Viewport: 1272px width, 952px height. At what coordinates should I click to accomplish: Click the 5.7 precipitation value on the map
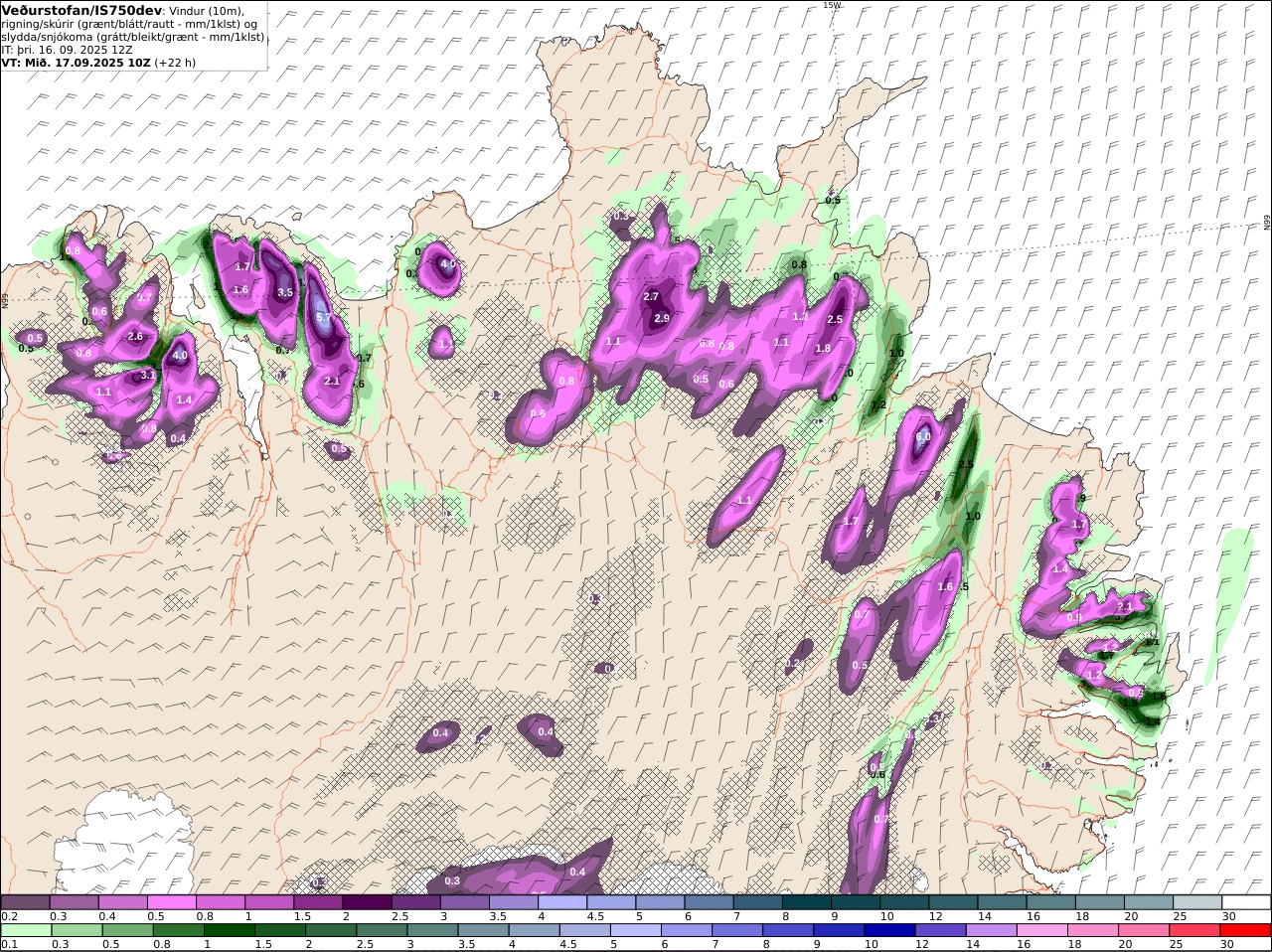(x=323, y=317)
